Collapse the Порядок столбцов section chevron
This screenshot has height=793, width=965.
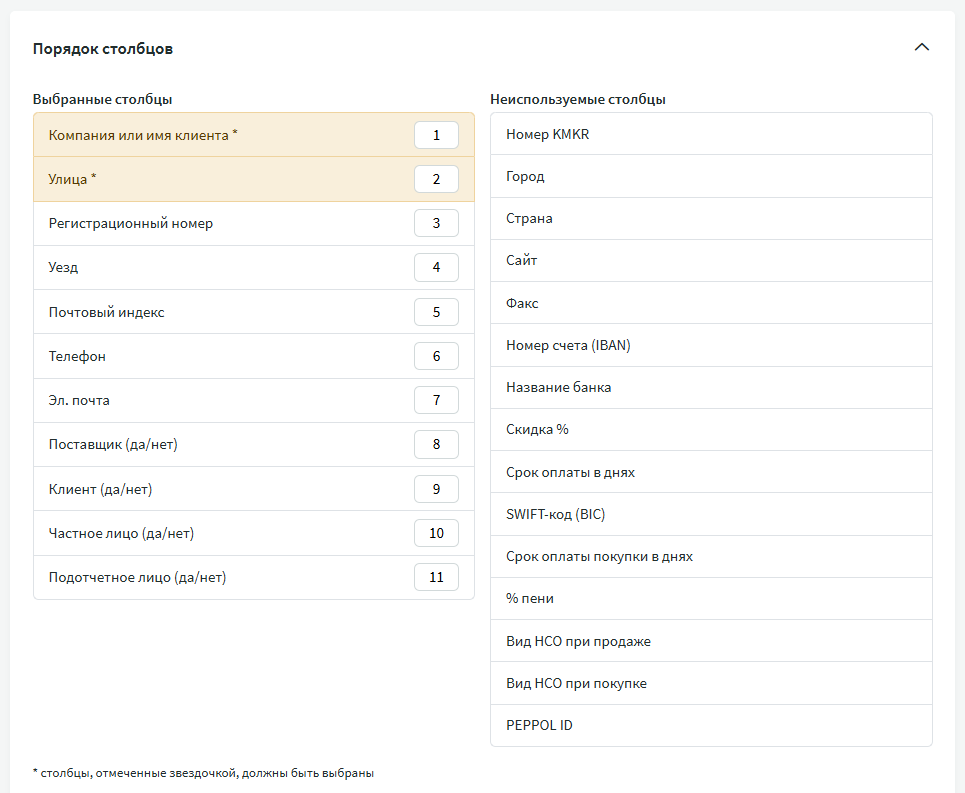[x=921, y=48]
